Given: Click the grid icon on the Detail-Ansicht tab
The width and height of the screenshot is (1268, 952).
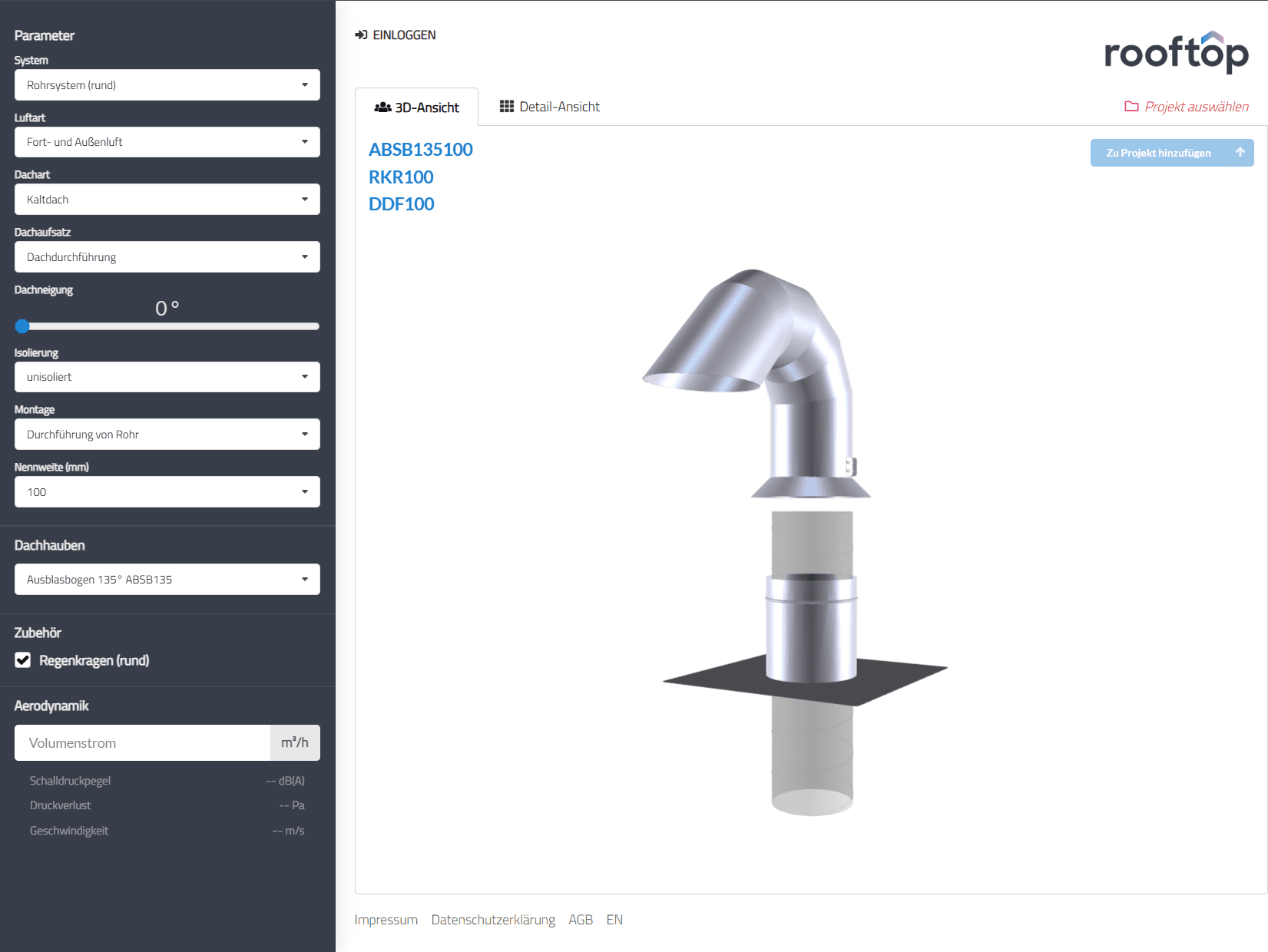Looking at the screenshot, I should 507,107.
